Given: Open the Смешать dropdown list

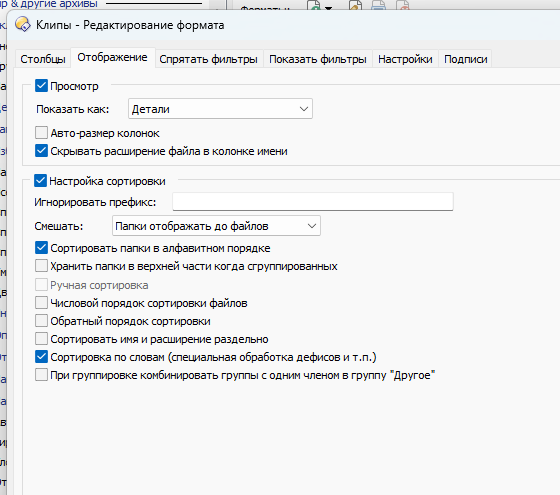Looking at the screenshot, I should pos(216,226).
